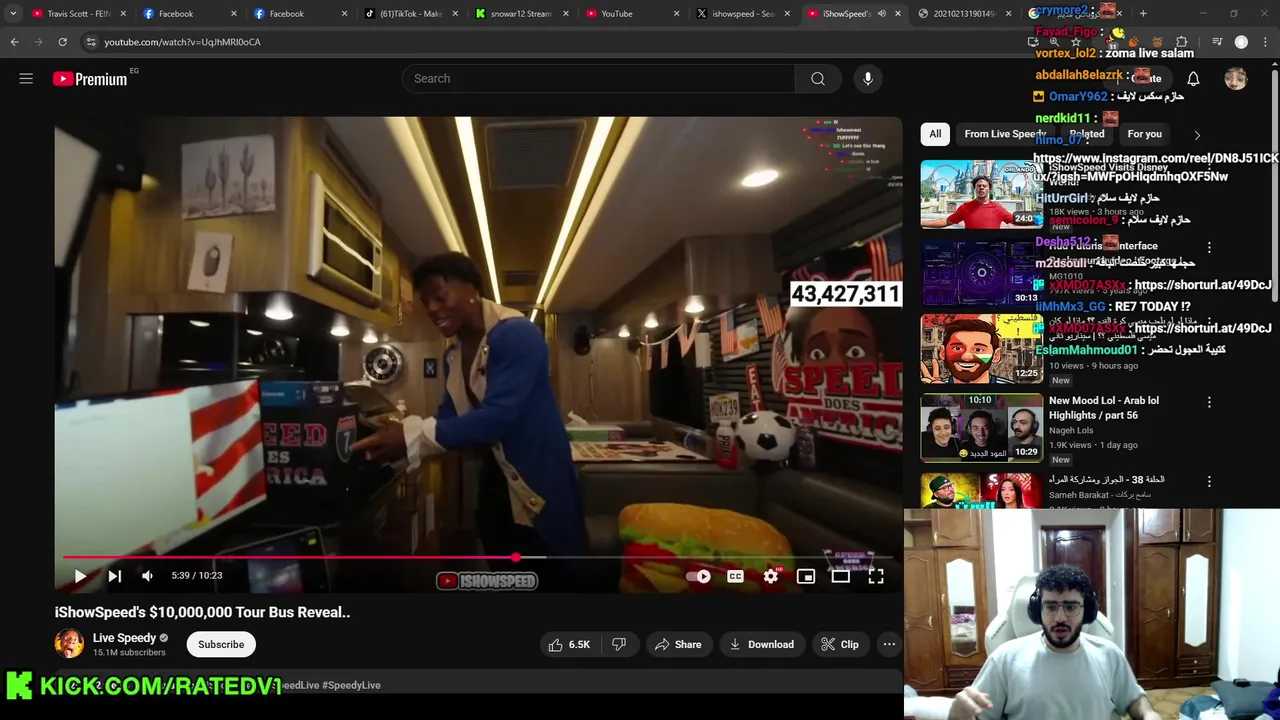The image size is (1280, 720).
Task: Open more actions under the video
Action: point(889,645)
